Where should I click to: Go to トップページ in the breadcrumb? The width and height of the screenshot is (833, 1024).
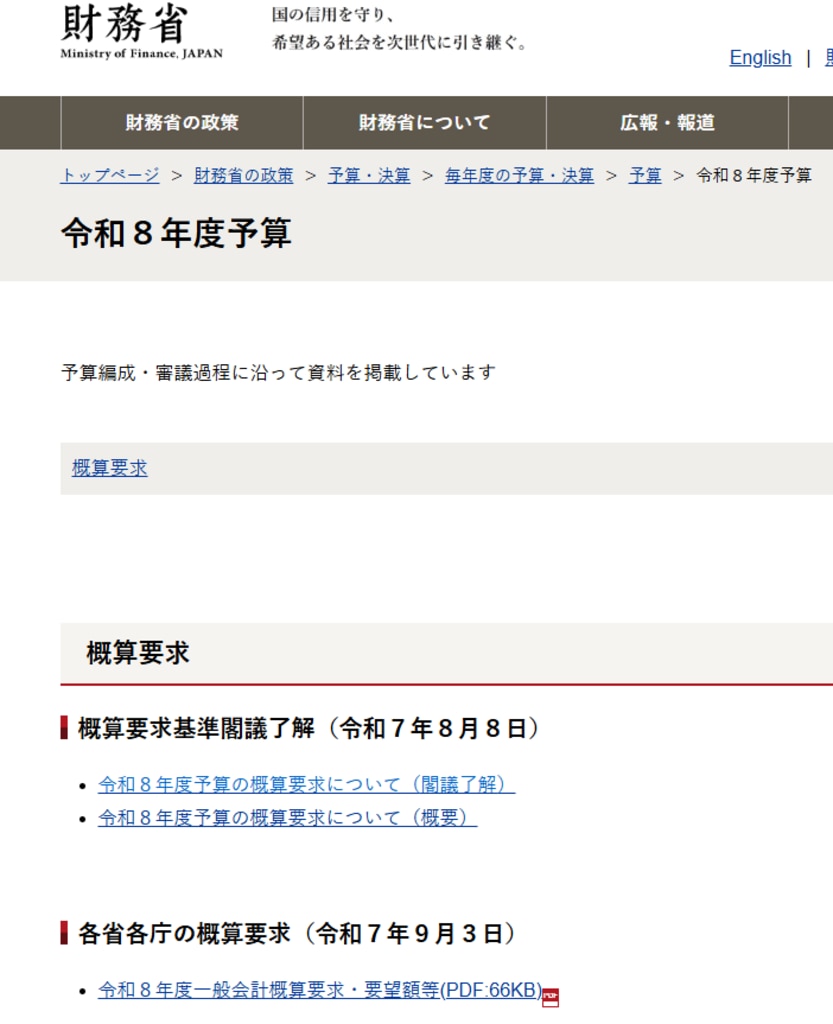(x=110, y=176)
